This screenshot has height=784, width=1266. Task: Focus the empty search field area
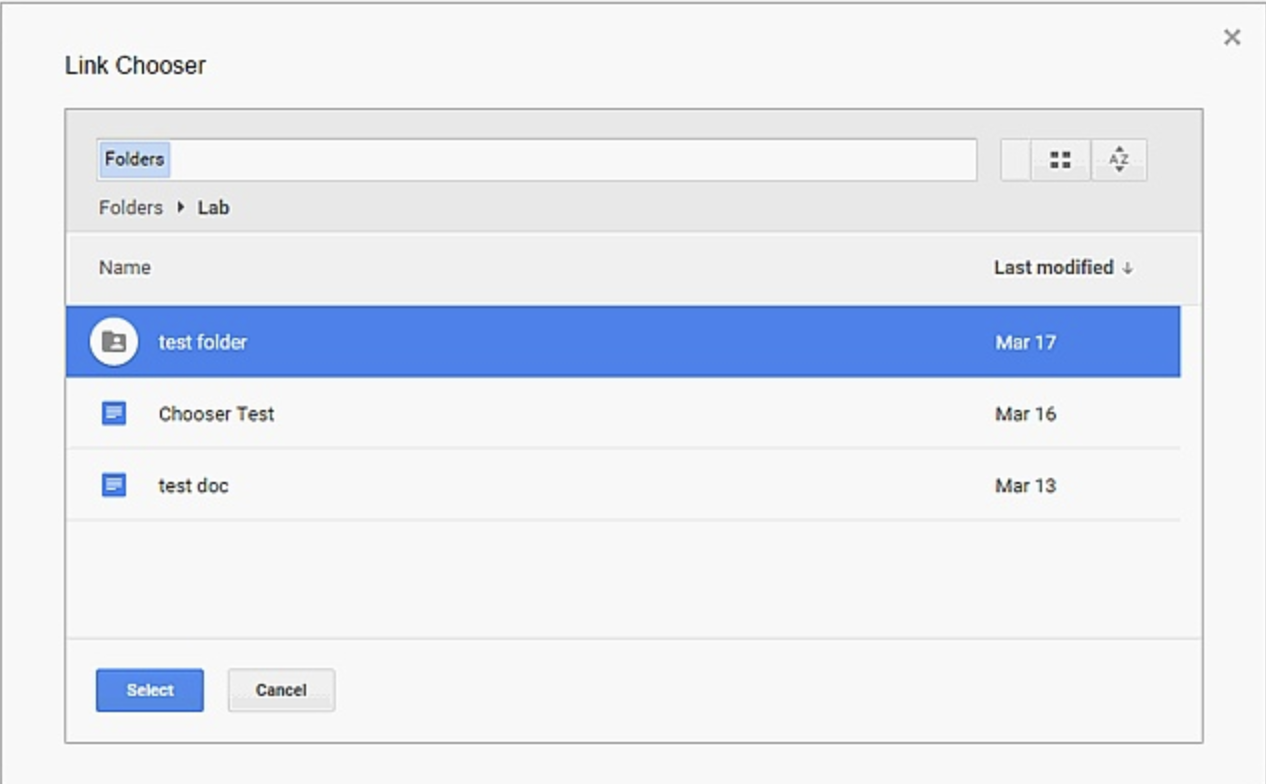[570, 160]
